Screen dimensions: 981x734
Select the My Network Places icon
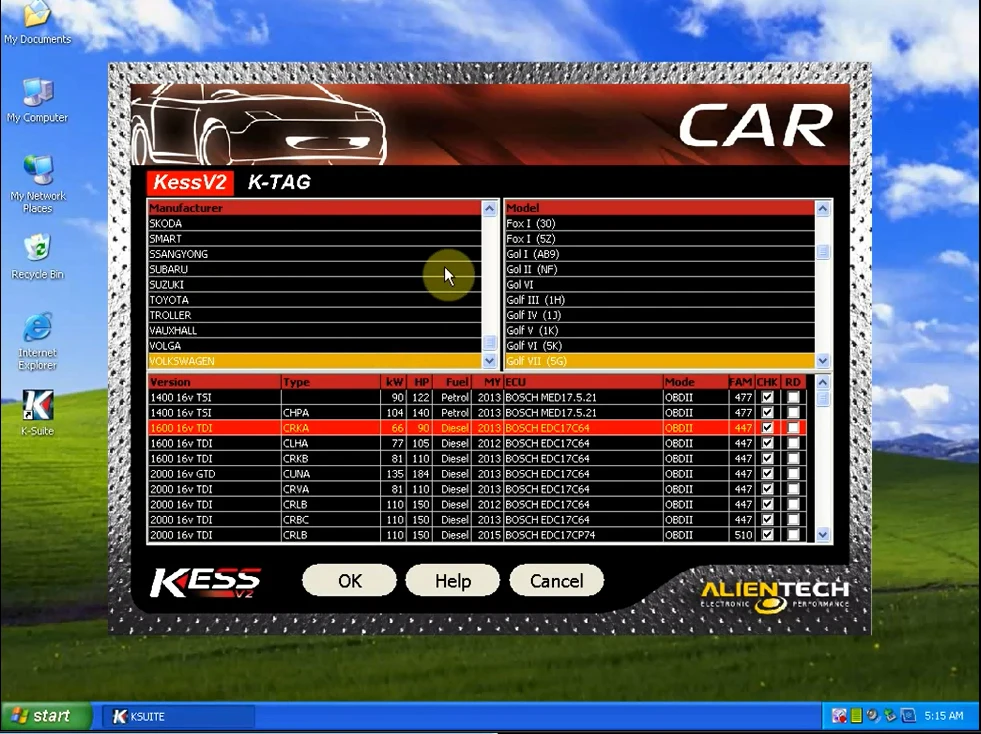coord(38,184)
